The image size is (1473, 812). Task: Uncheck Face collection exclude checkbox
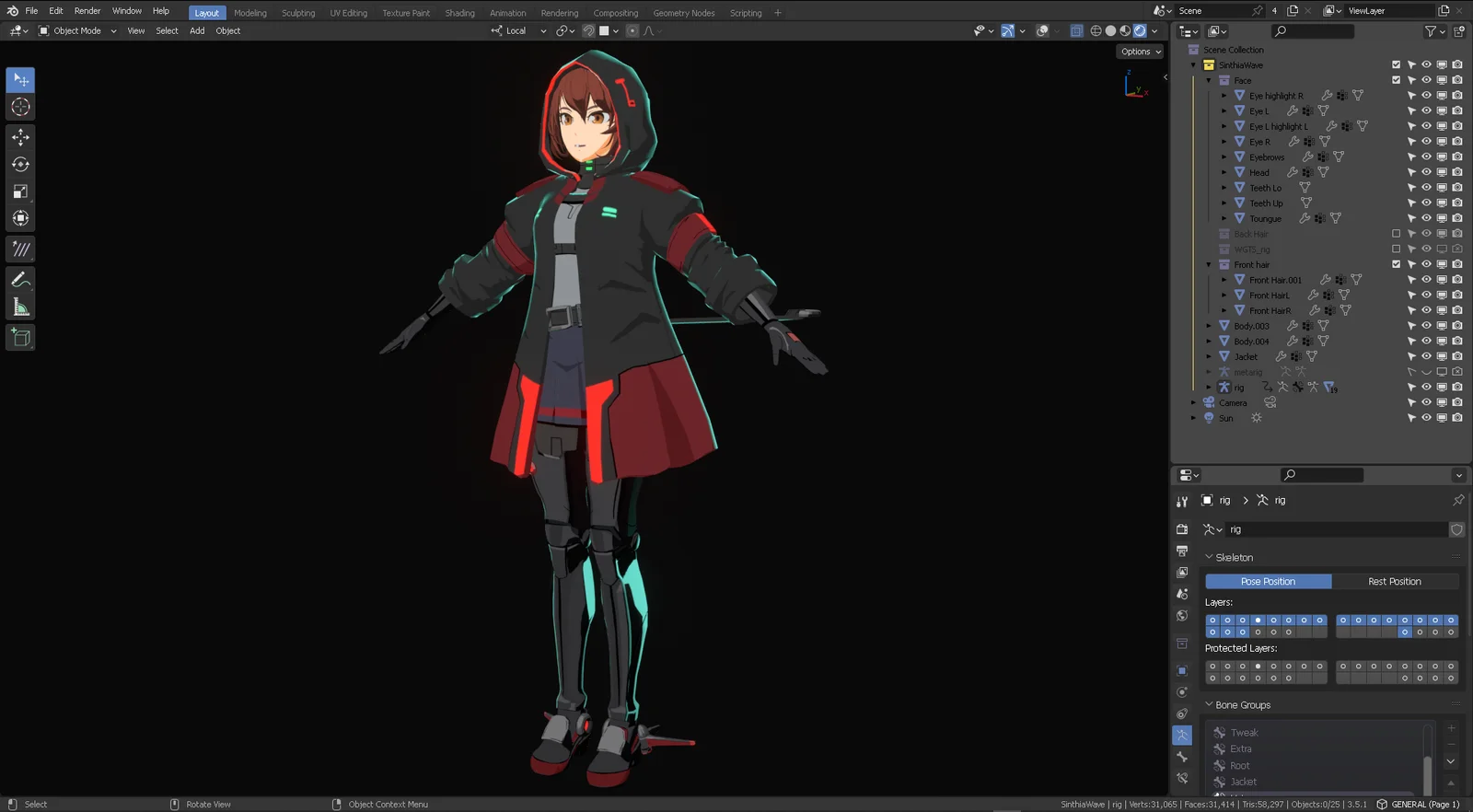[1396, 80]
